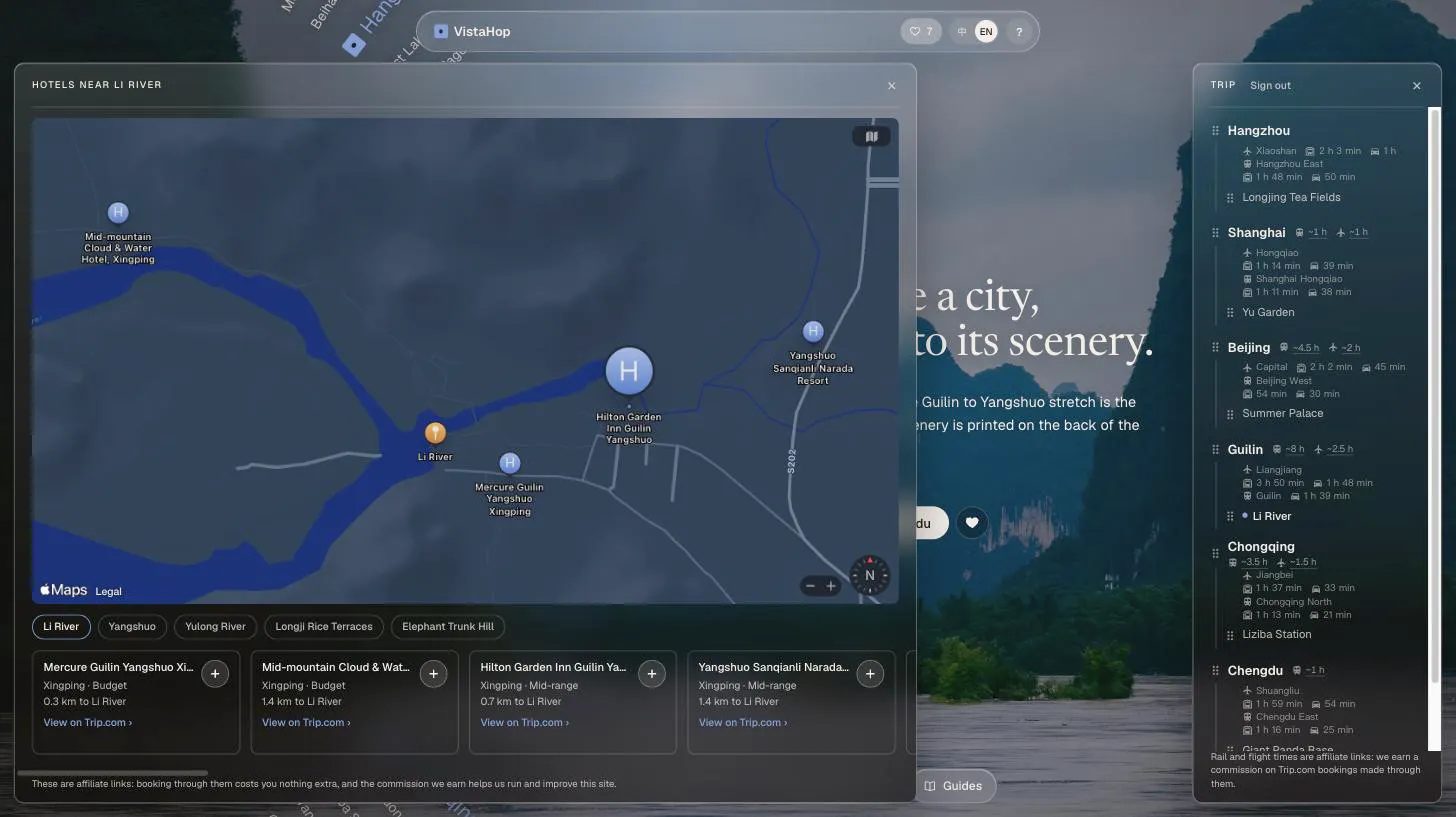Click Sign out in Trip panel
Screen dimensions: 1456x817
[x=1270, y=85]
